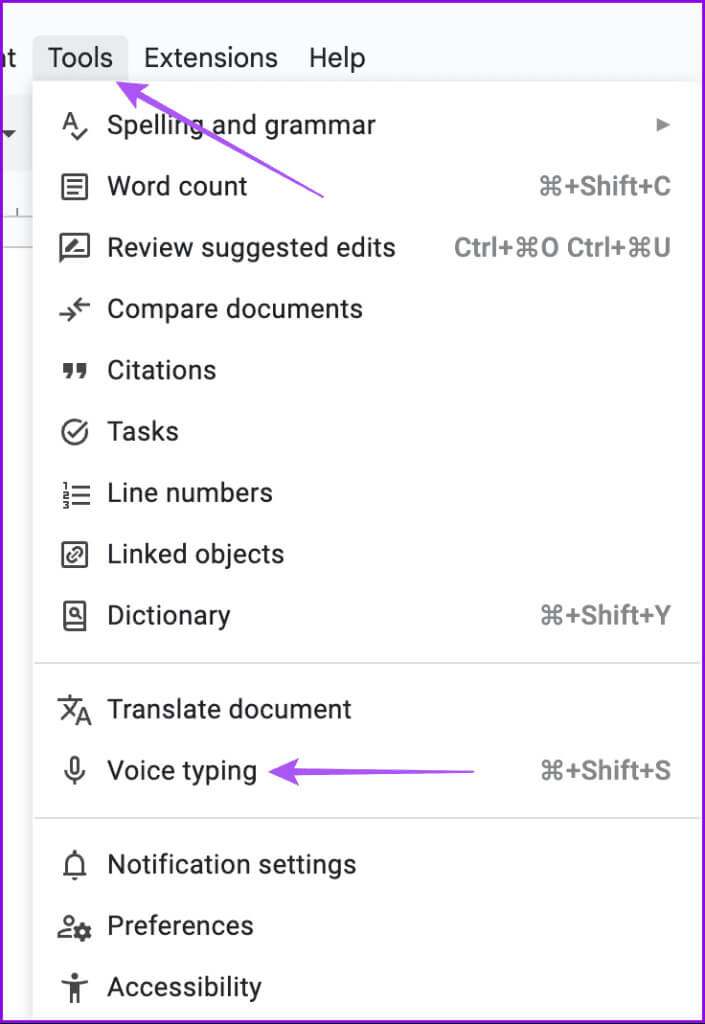Click the Line numbers list icon
The height and width of the screenshot is (1024, 705).
click(x=75, y=494)
